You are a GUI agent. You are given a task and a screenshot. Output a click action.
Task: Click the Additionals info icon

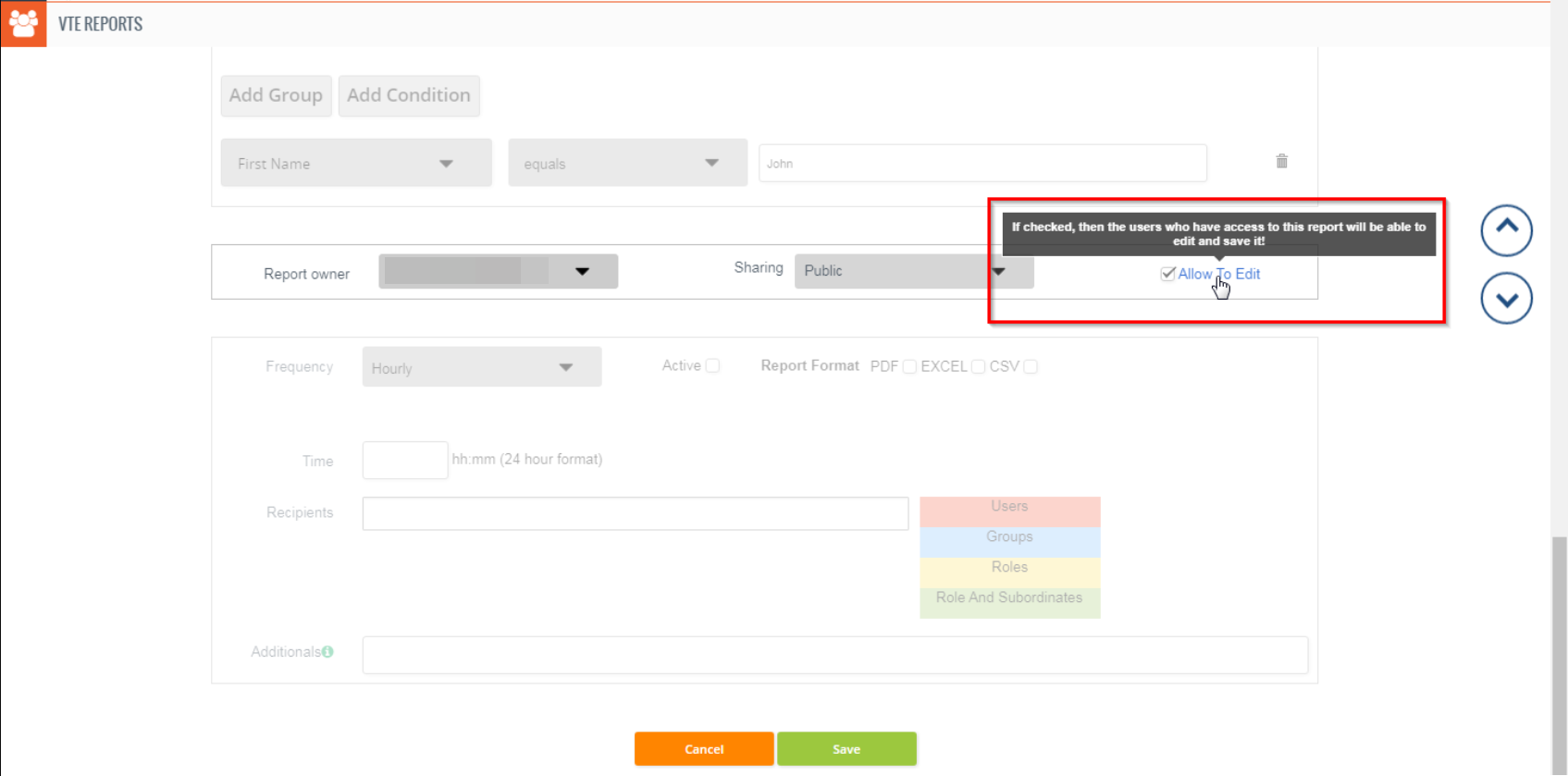(327, 651)
